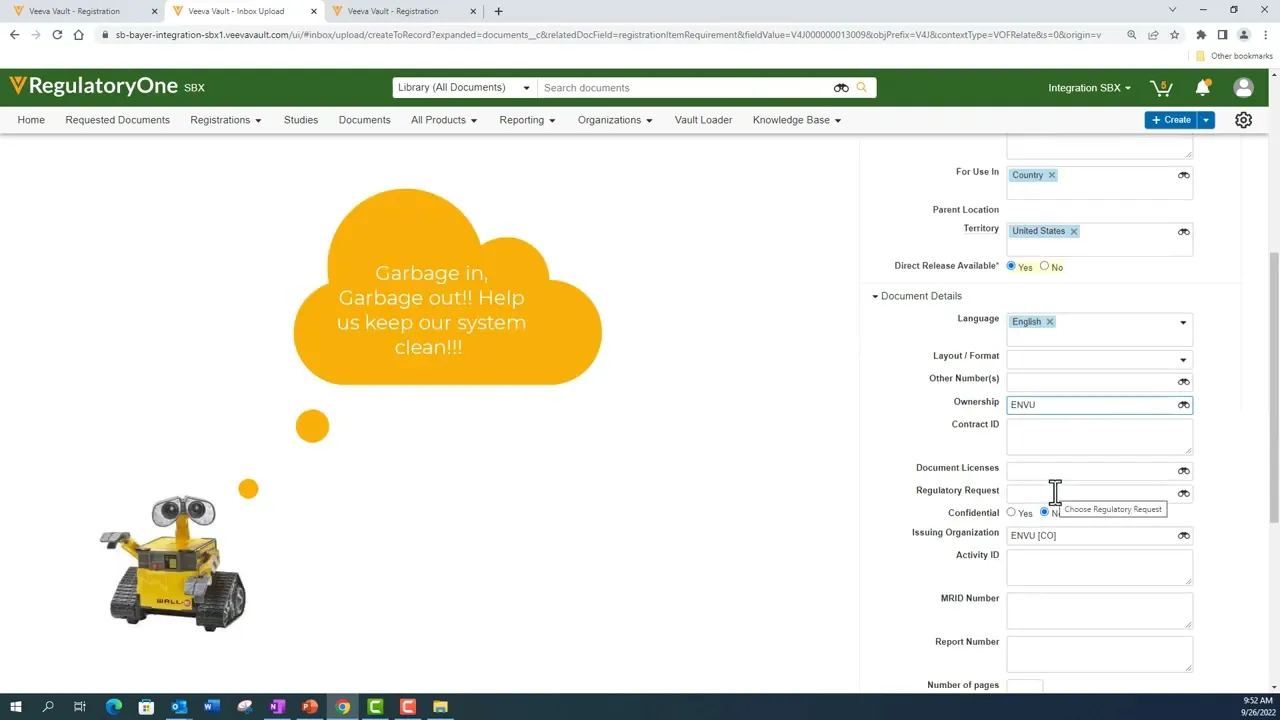Go to the Home tab

click(x=31, y=120)
